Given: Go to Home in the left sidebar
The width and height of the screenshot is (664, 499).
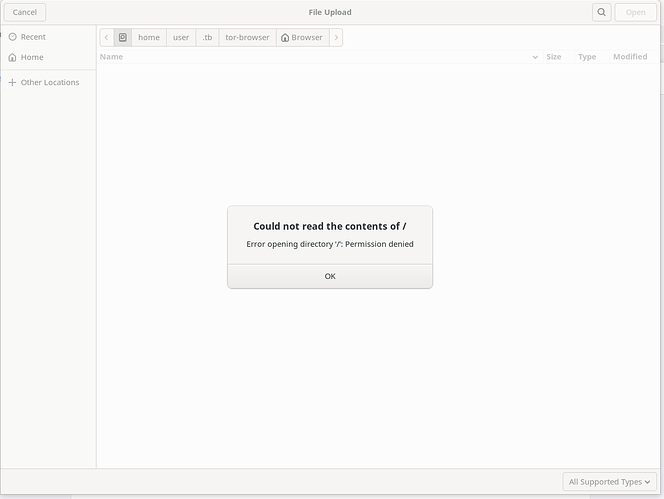Looking at the screenshot, I should click(x=32, y=57).
